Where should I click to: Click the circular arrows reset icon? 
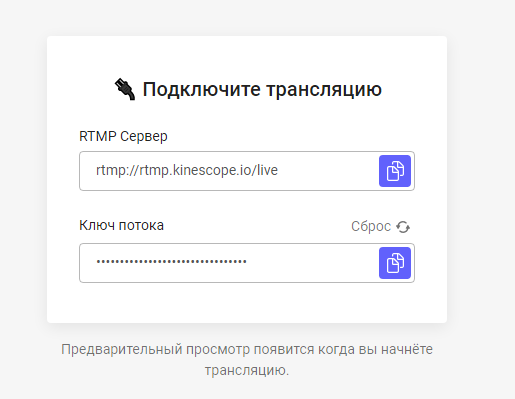403,227
